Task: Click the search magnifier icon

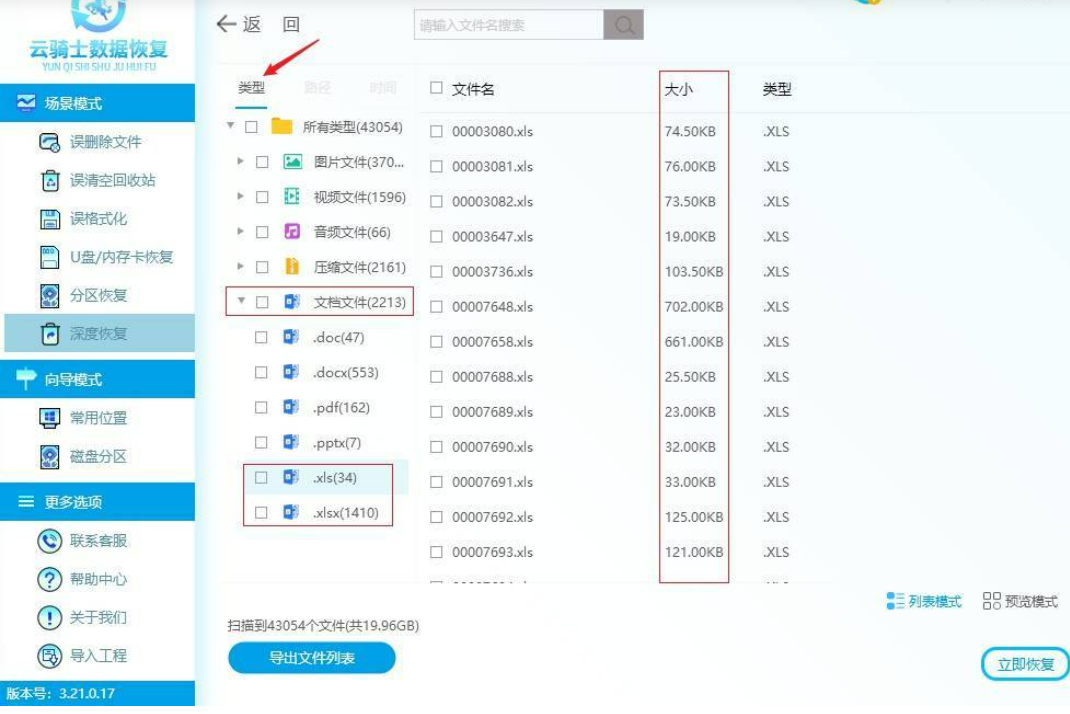Action: point(624,26)
